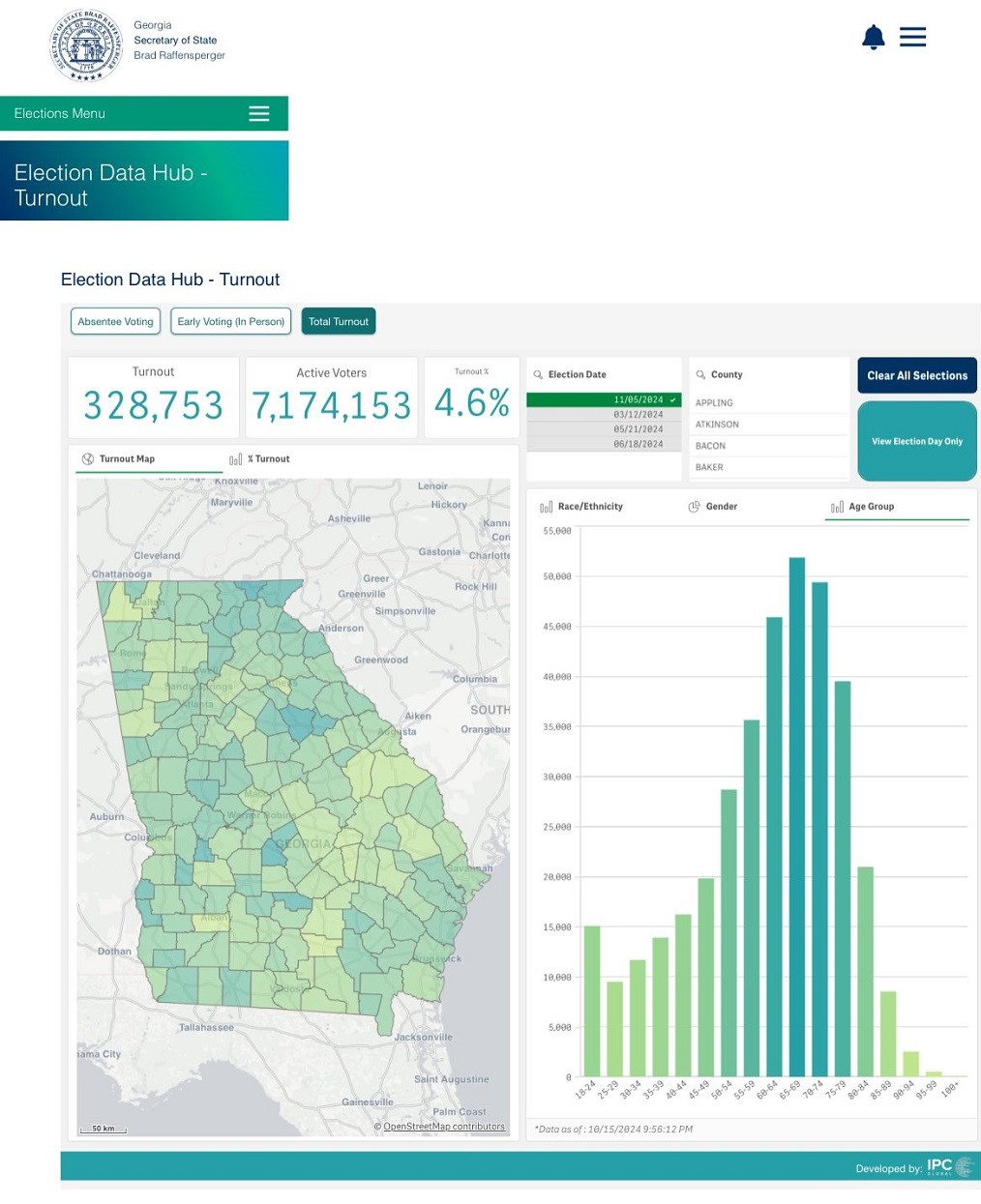Screen dimensions: 981x1204
Task: Click the Turnout Map globe icon
Action: coord(88,459)
